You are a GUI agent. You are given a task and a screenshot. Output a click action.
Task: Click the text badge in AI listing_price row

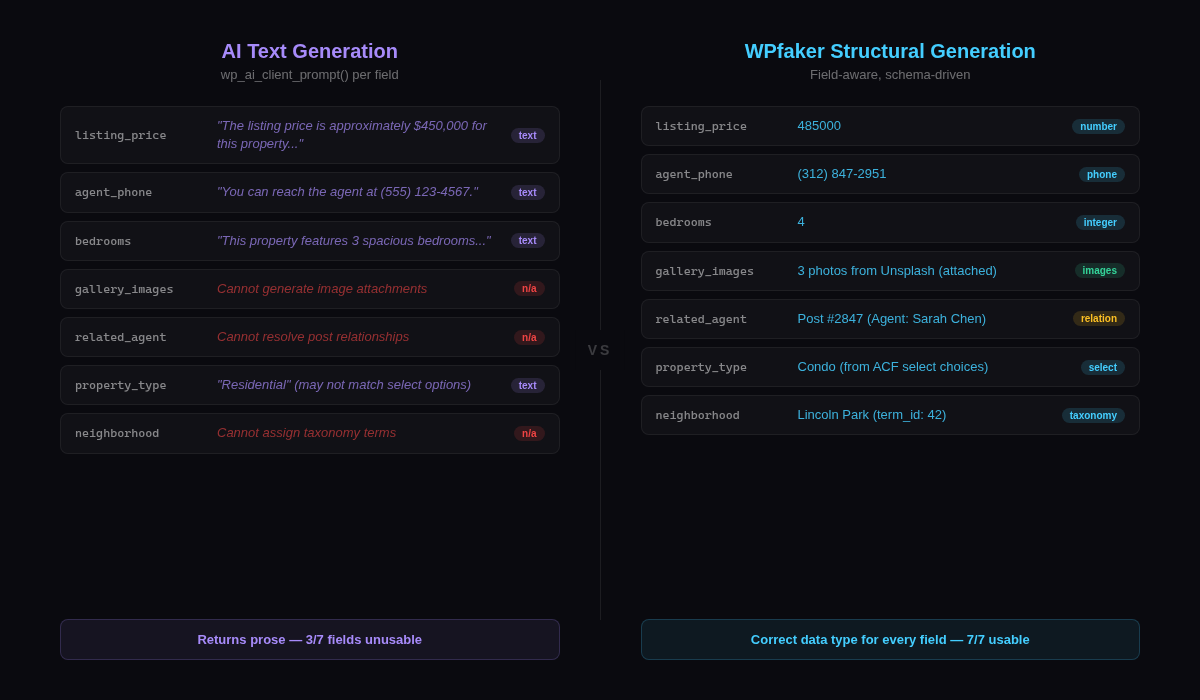point(528,135)
